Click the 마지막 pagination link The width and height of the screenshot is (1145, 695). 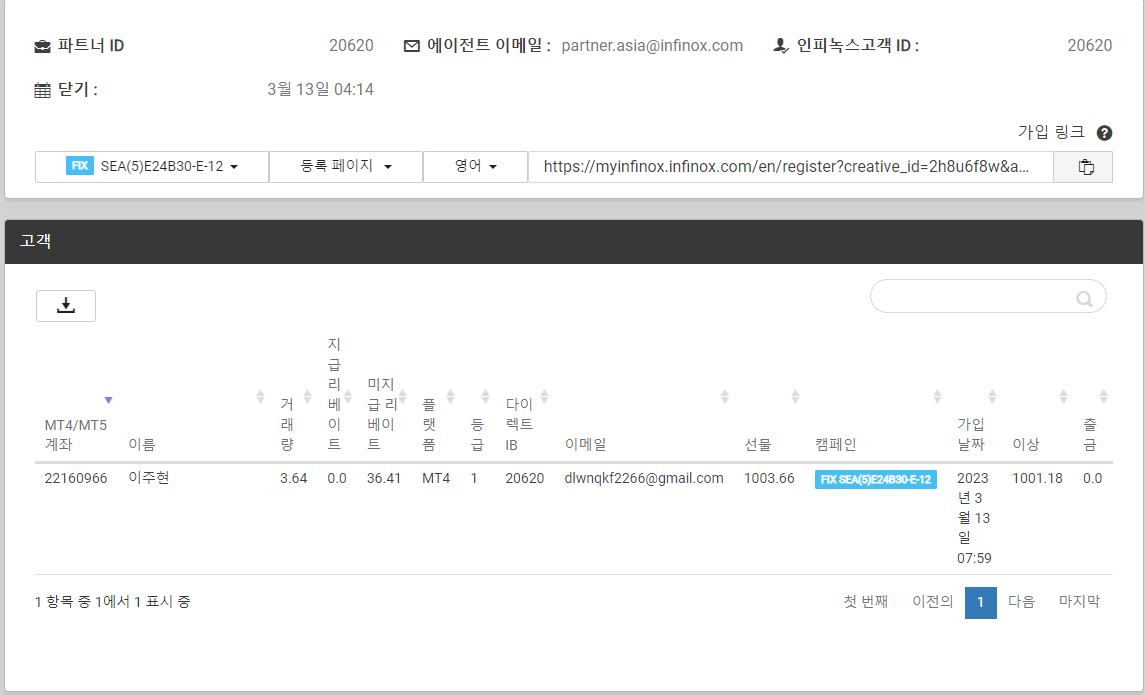pos(1079,602)
